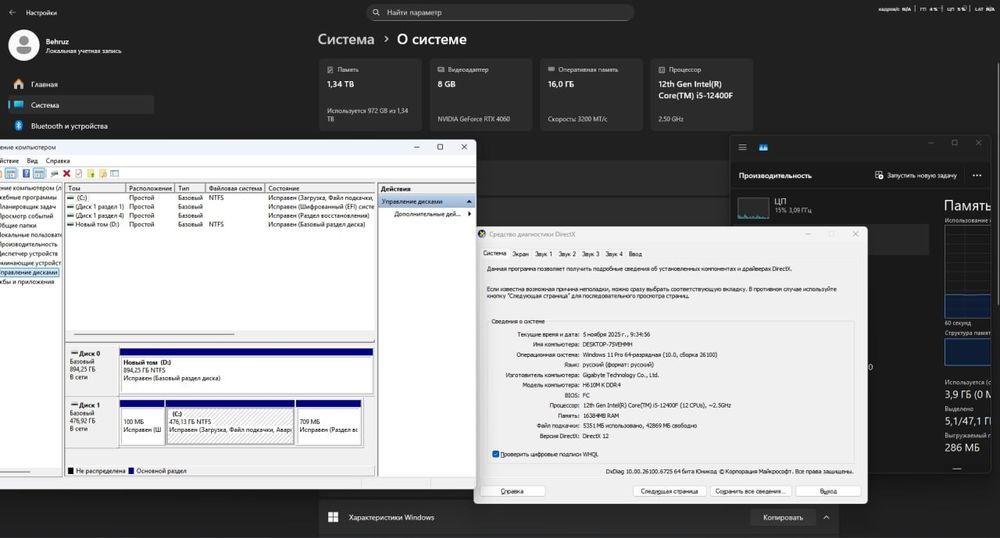1000x538 pixels.
Task: Click the Состояние column header
Action: pos(320,188)
